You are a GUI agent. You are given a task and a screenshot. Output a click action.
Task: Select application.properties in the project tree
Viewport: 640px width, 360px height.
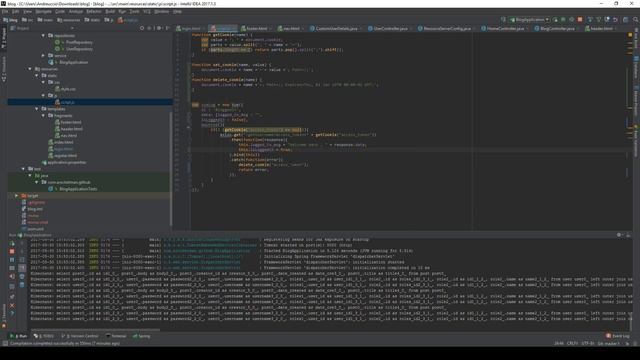pos(64,162)
